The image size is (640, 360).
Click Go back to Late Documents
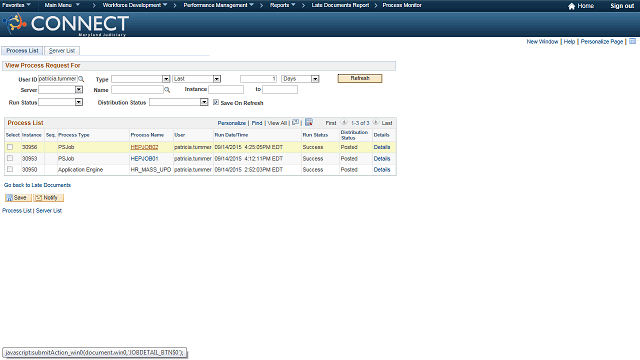[x=37, y=185]
